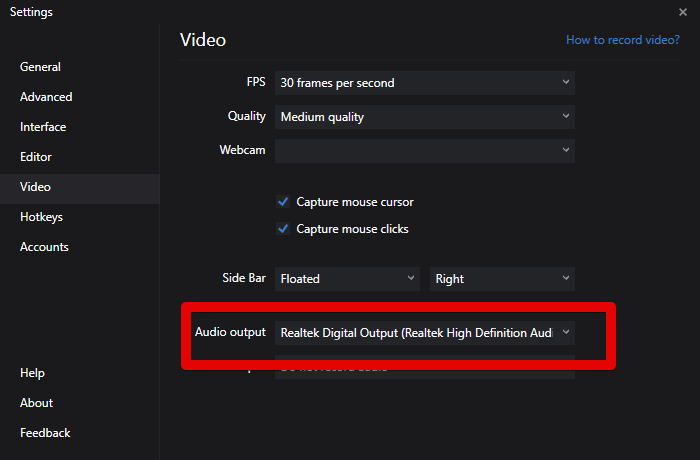
Task: Open the 'How to record video?' link
Action: coord(622,41)
